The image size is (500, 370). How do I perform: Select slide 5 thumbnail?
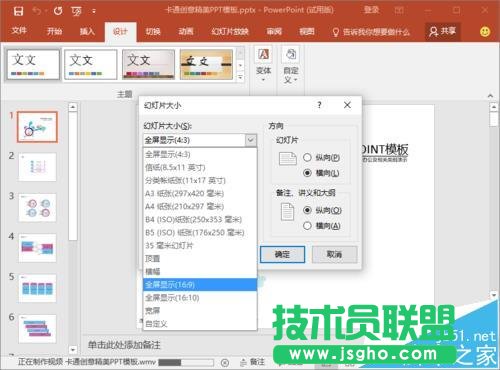[x=37, y=288]
